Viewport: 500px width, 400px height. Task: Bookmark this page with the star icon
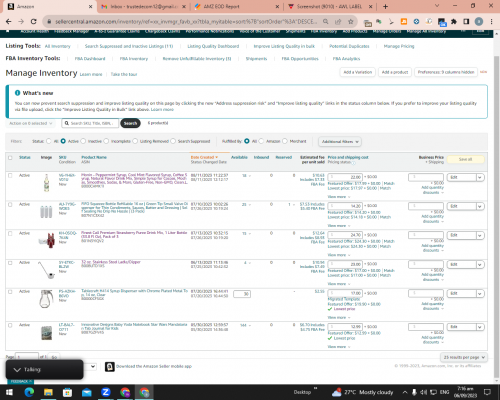(x=350, y=21)
